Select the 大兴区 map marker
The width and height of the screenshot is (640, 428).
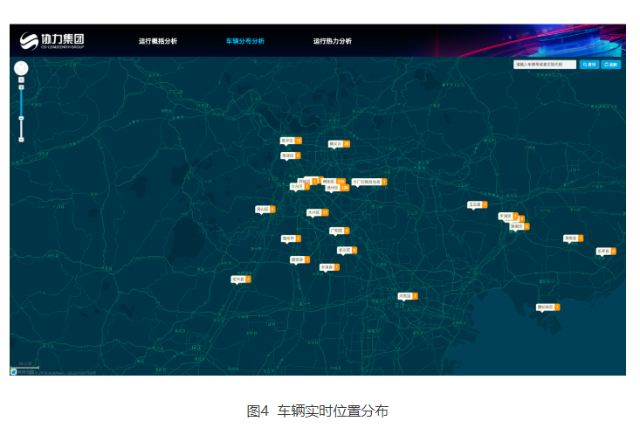click(313, 212)
